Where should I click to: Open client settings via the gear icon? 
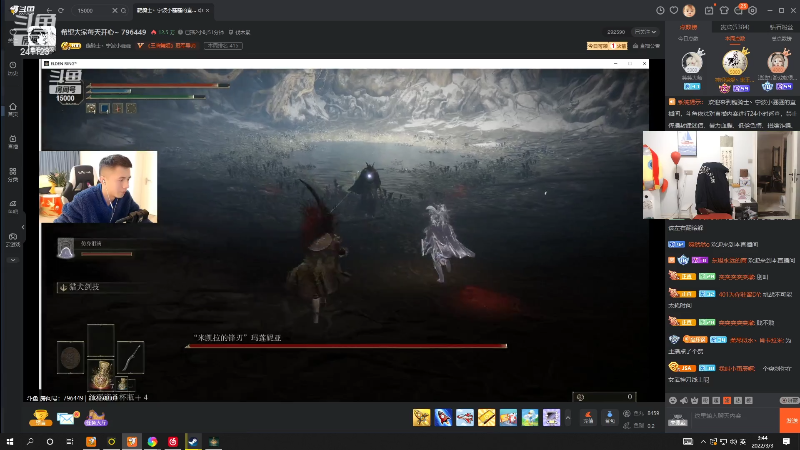click(753, 10)
